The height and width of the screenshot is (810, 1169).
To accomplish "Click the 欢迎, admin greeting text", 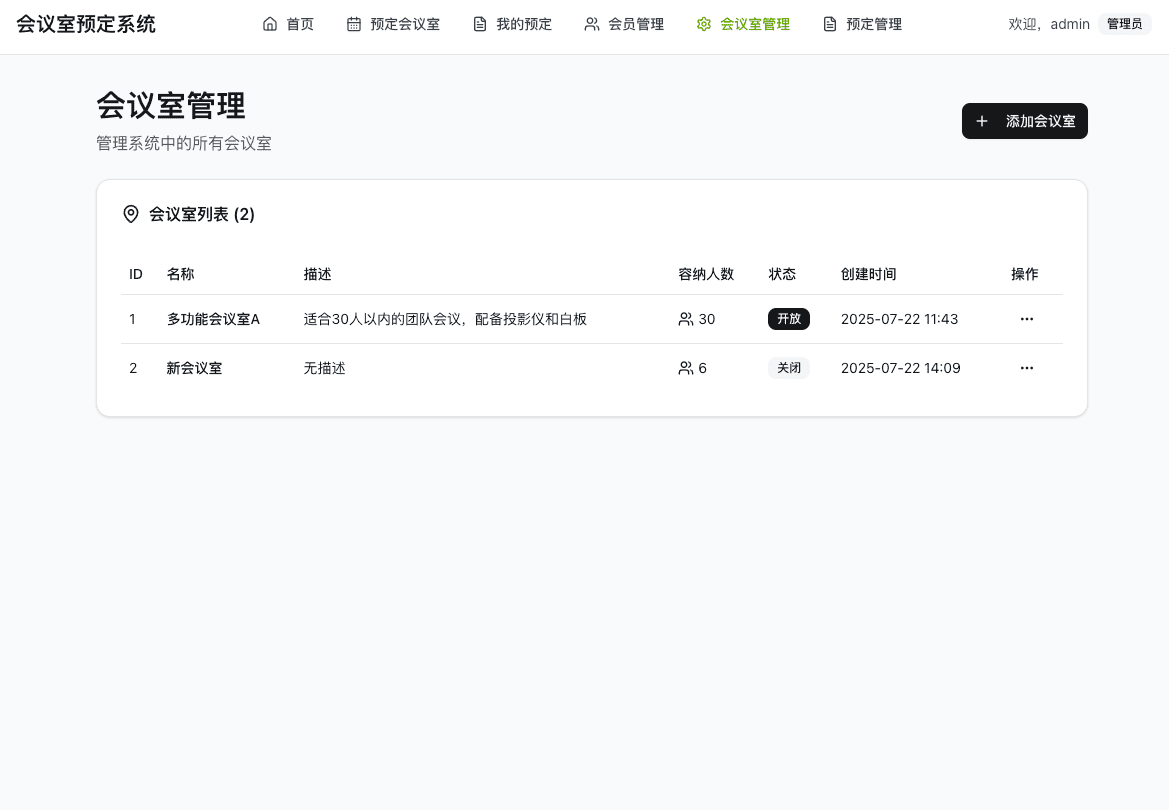I will click(x=1049, y=24).
